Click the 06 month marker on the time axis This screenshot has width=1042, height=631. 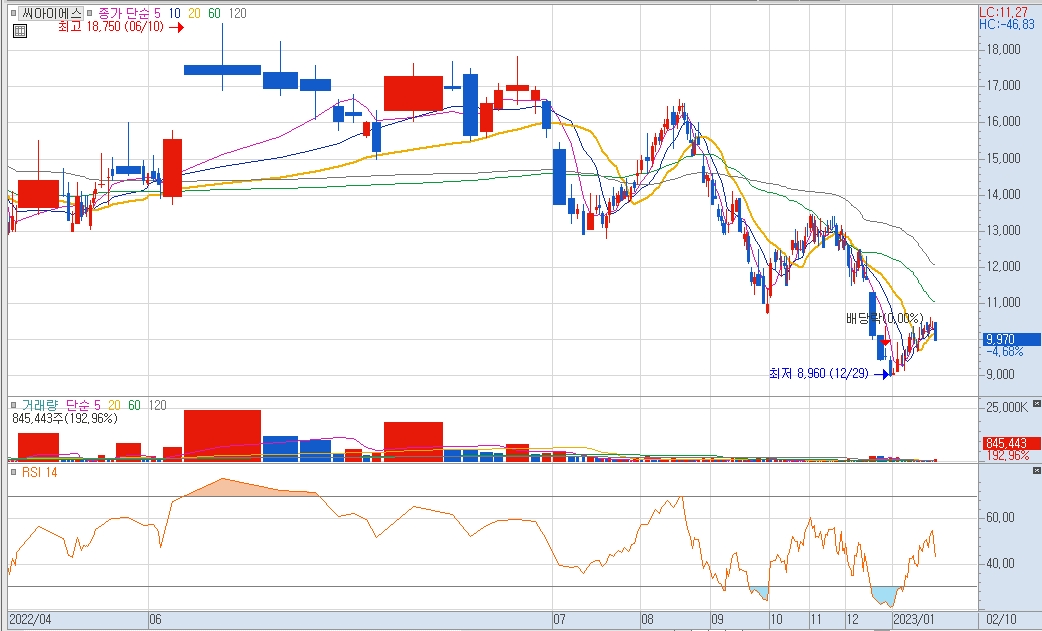point(155,620)
